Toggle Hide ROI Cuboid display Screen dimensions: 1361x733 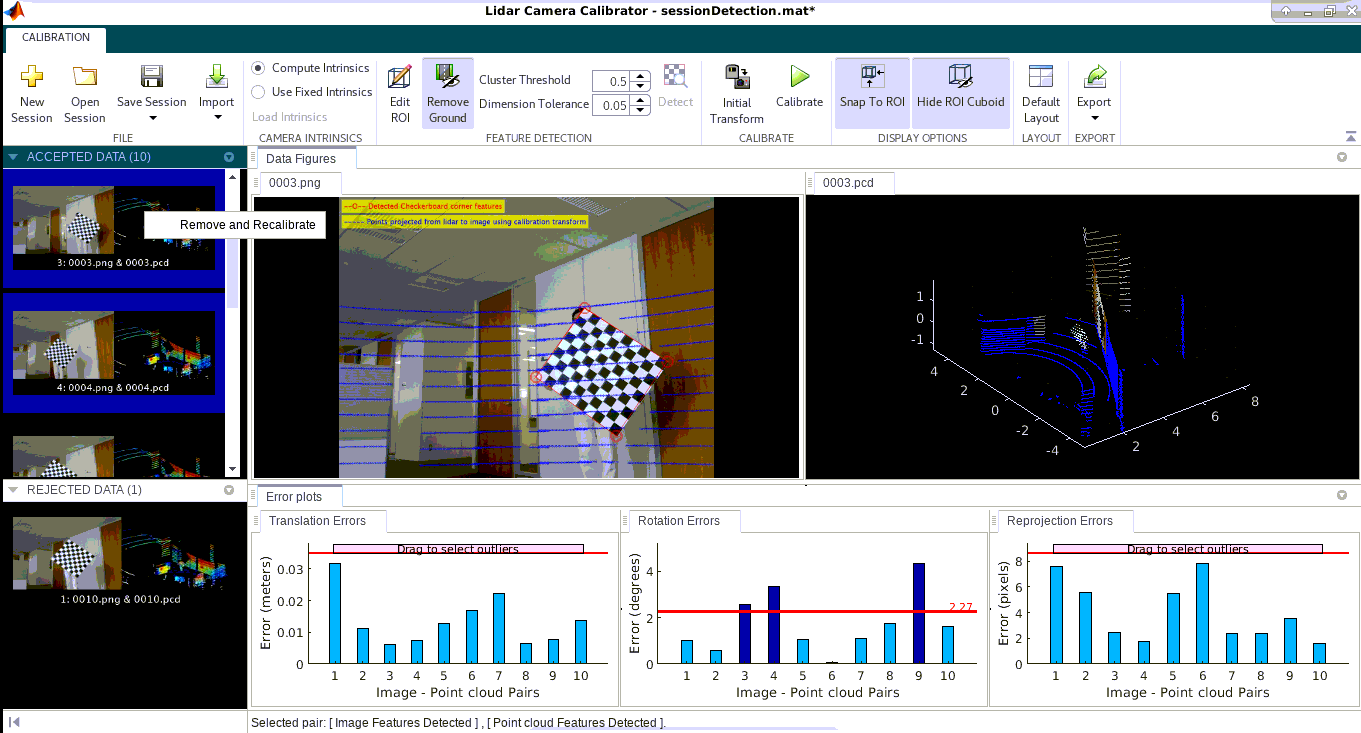(959, 90)
